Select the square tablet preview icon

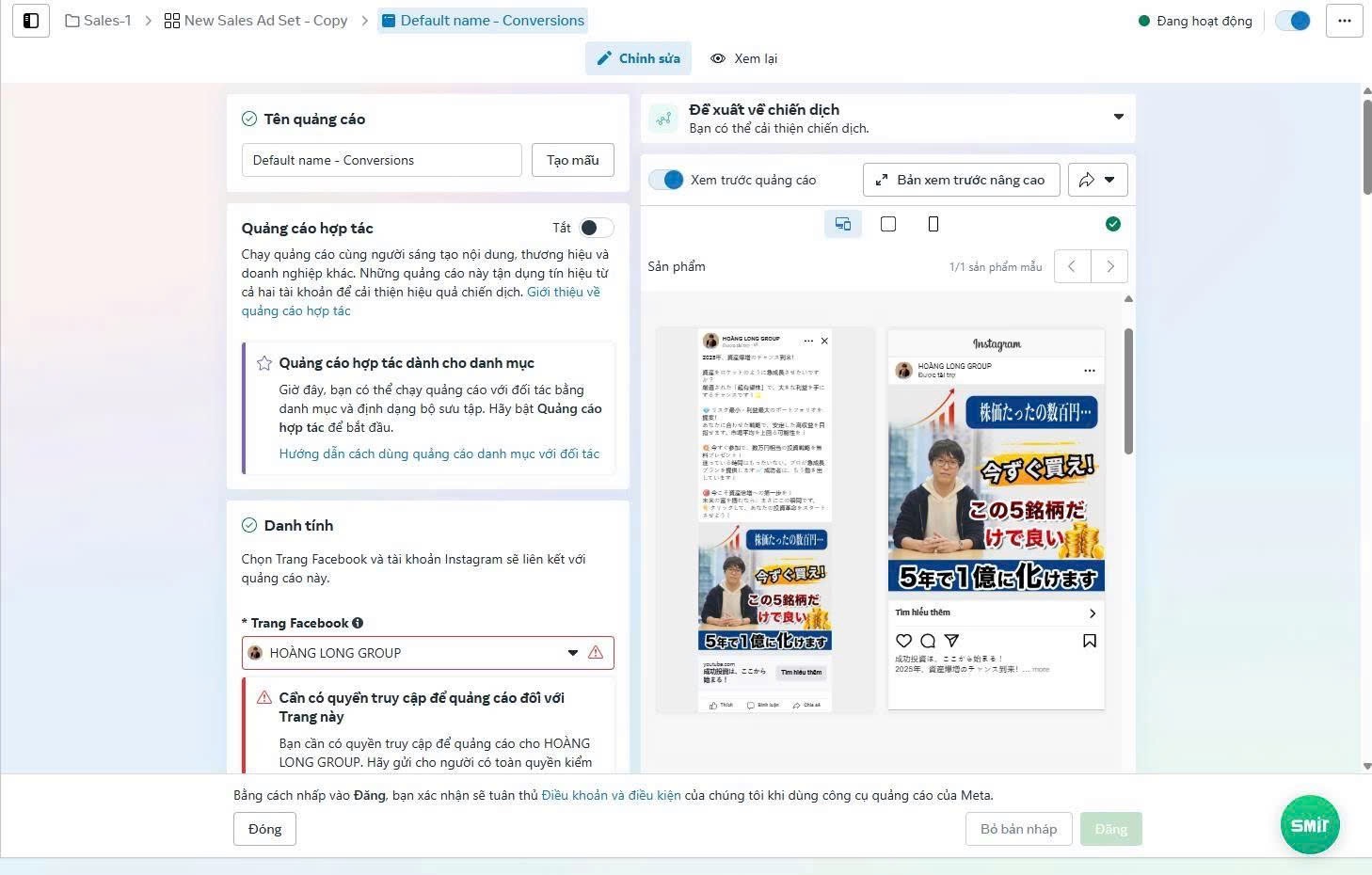(888, 224)
